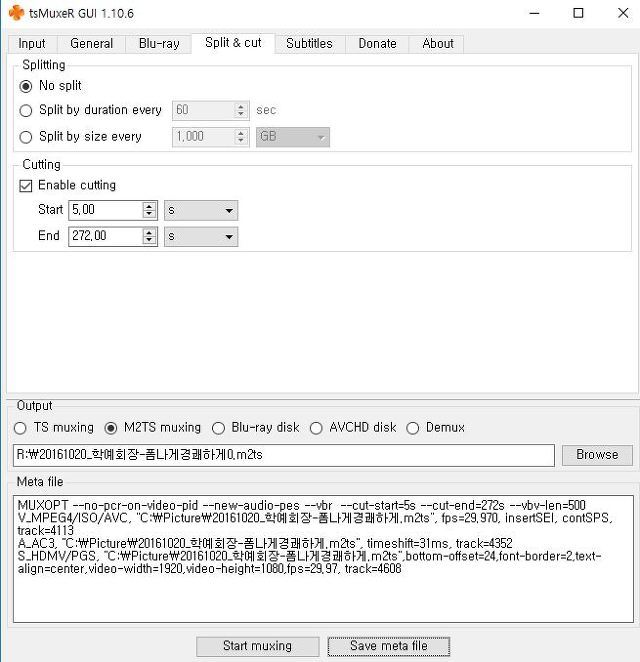Viewport: 640px width, 662px height.
Task: Decrease cut Start value with down arrow
Action: [149, 214]
